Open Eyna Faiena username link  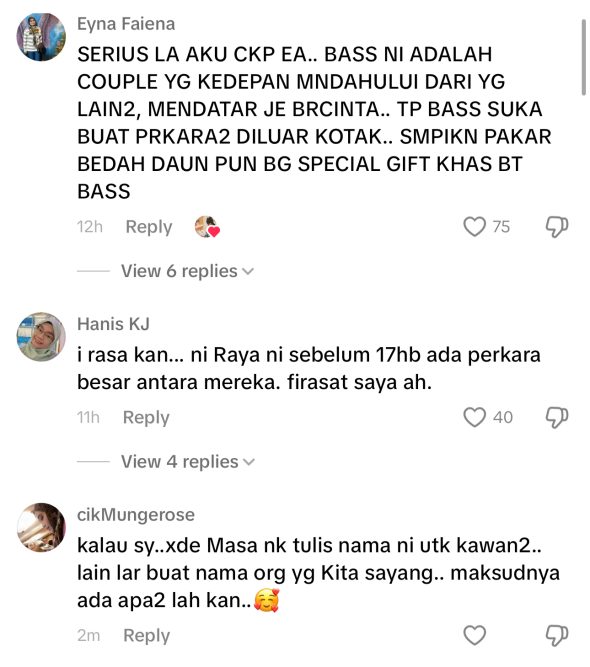[126, 24]
